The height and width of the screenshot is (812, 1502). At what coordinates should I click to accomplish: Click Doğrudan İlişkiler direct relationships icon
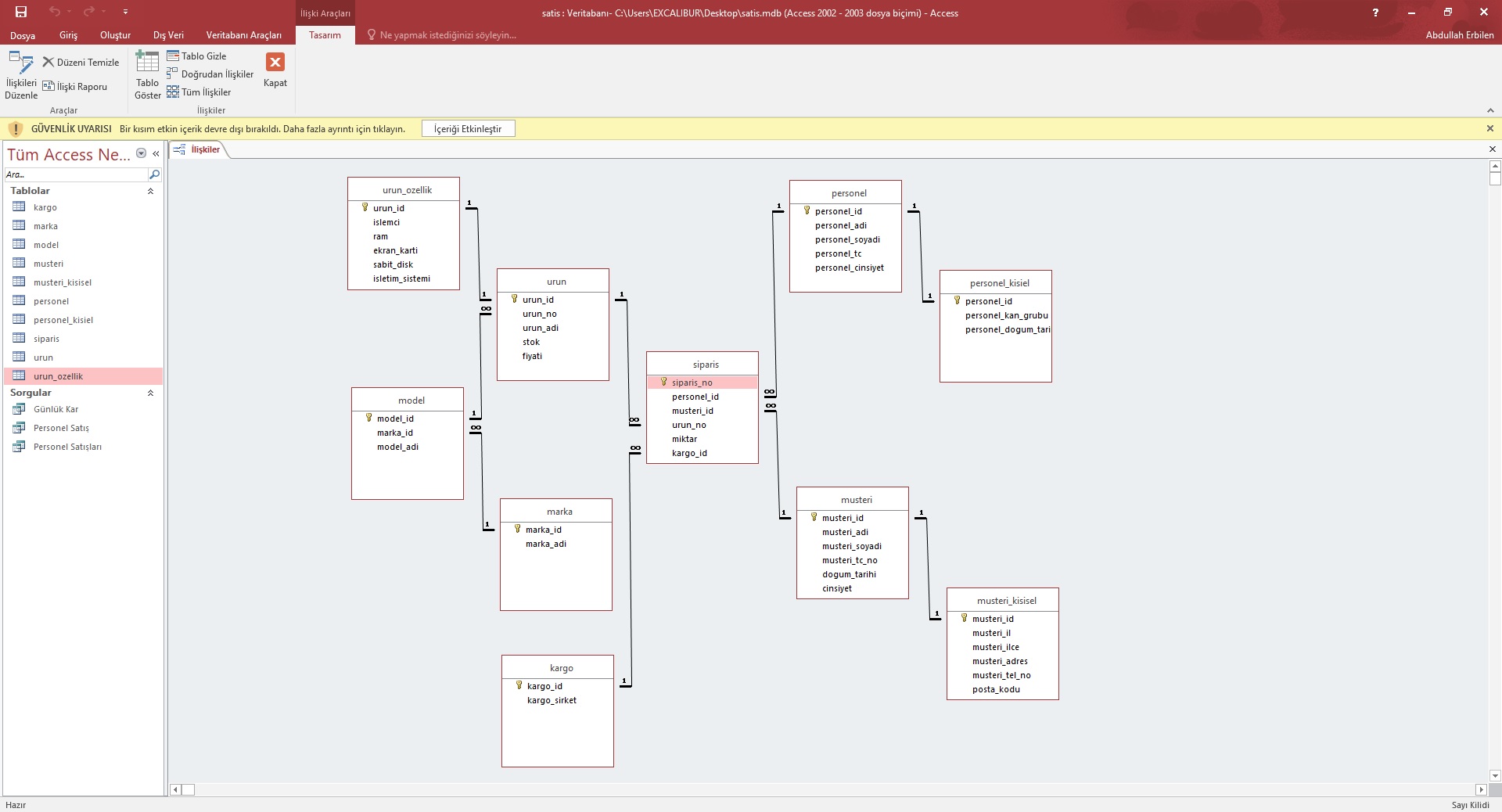click(173, 74)
